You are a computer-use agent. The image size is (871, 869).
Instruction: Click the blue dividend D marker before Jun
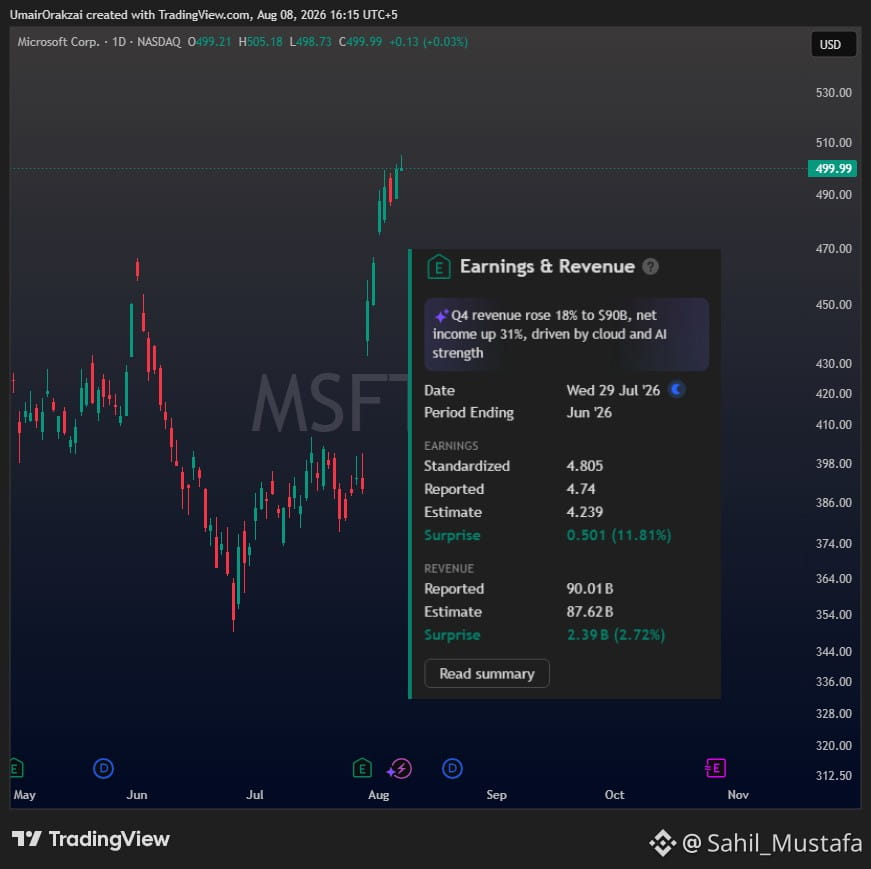coord(103,768)
